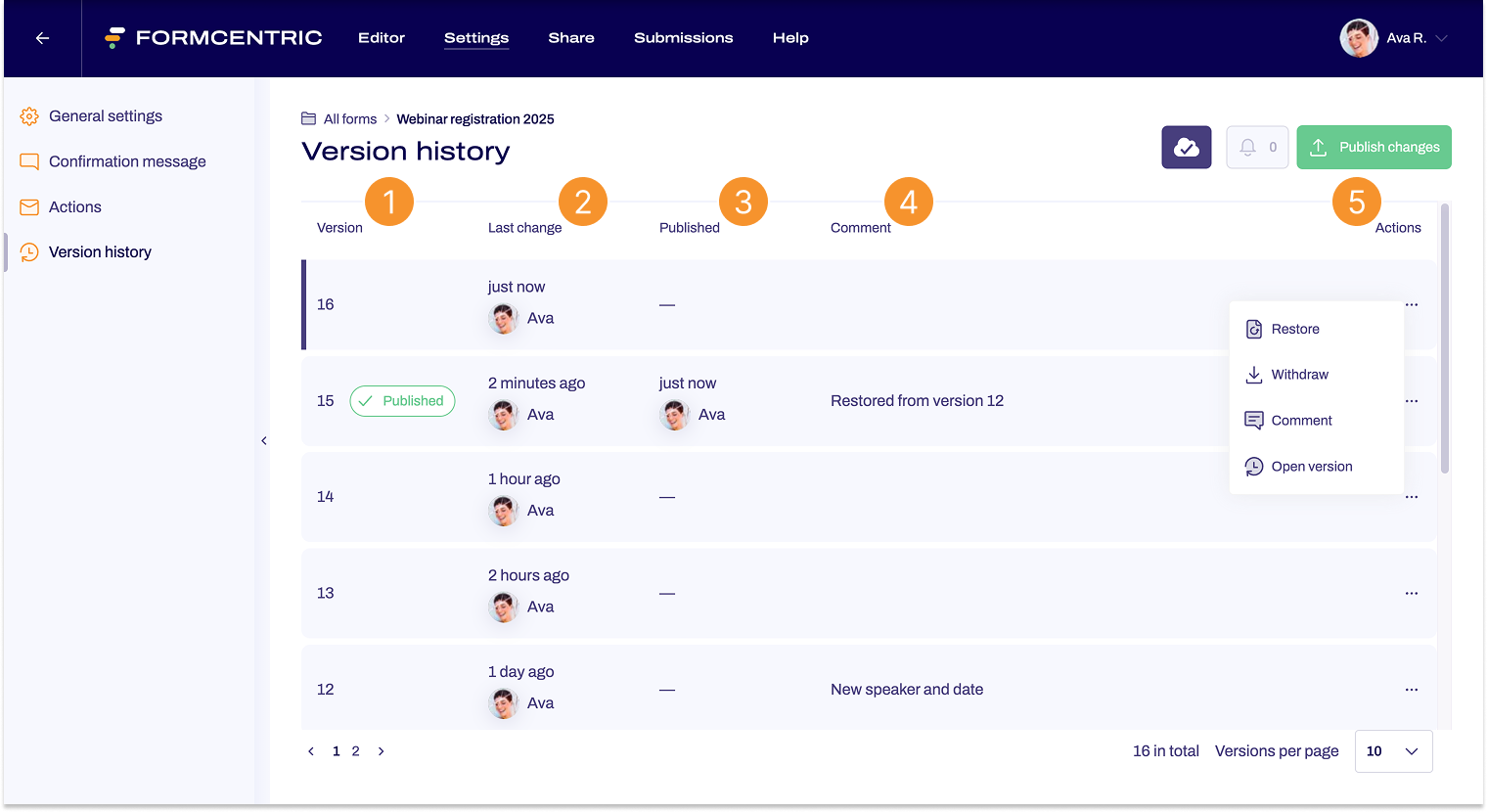Click the Actions envelope icon in sidebar
The image size is (1487, 812).
(x=29, y=206)
